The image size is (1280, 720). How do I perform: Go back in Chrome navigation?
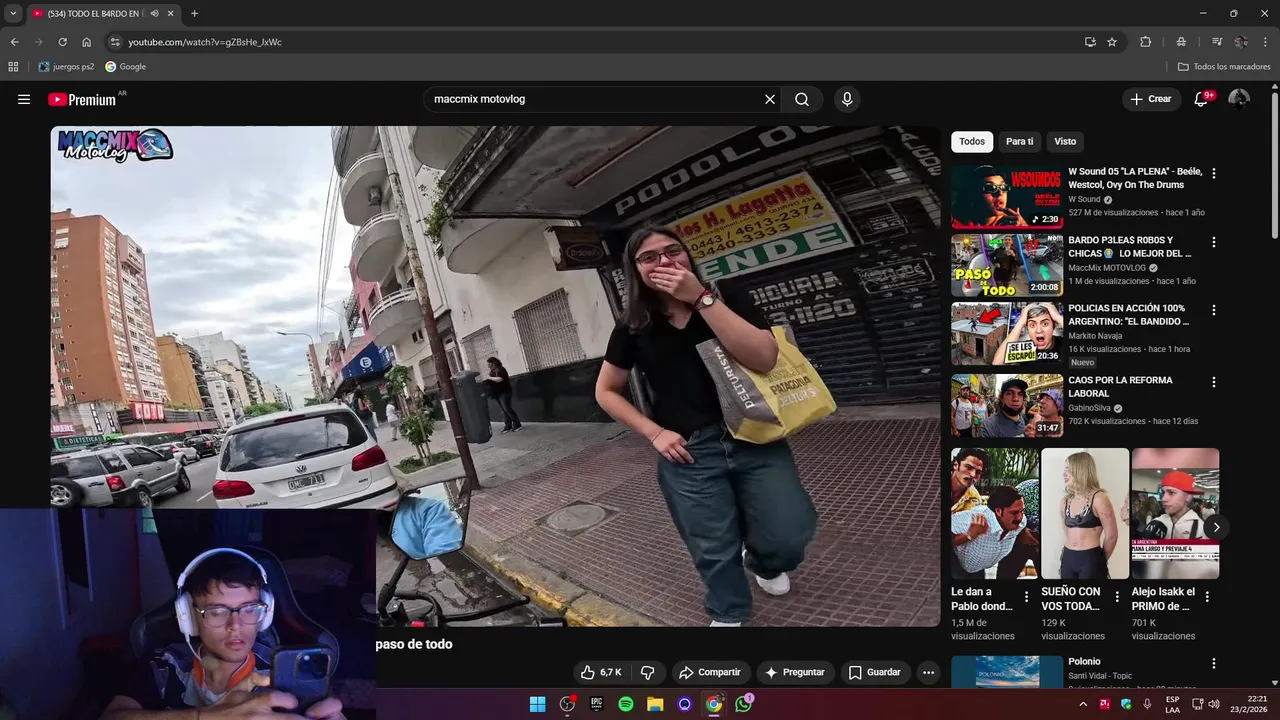tap(14, 42)
